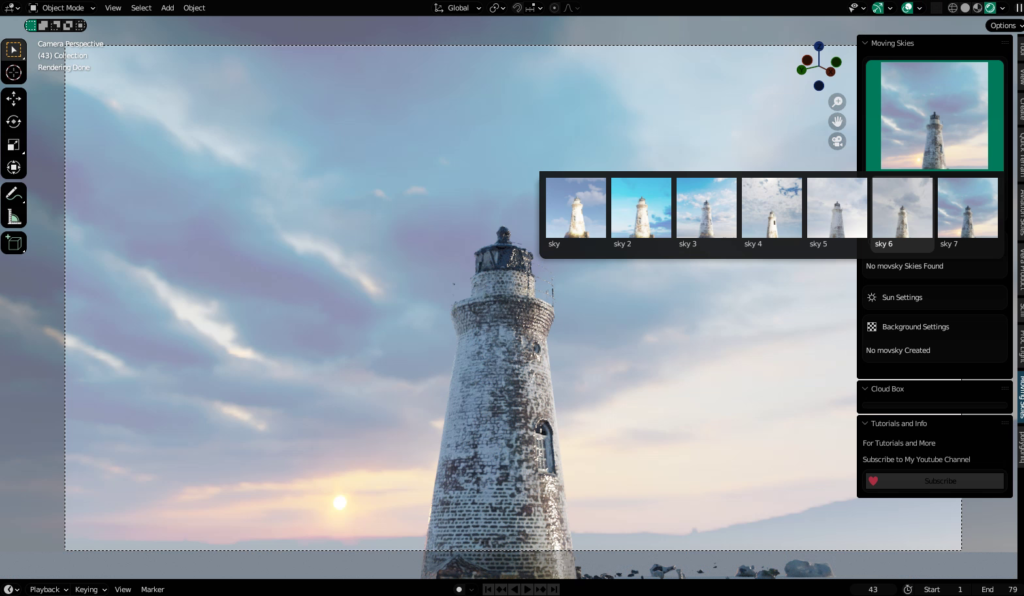
Task: Select the Move tool in toolbar
Action: coord(14,99)
